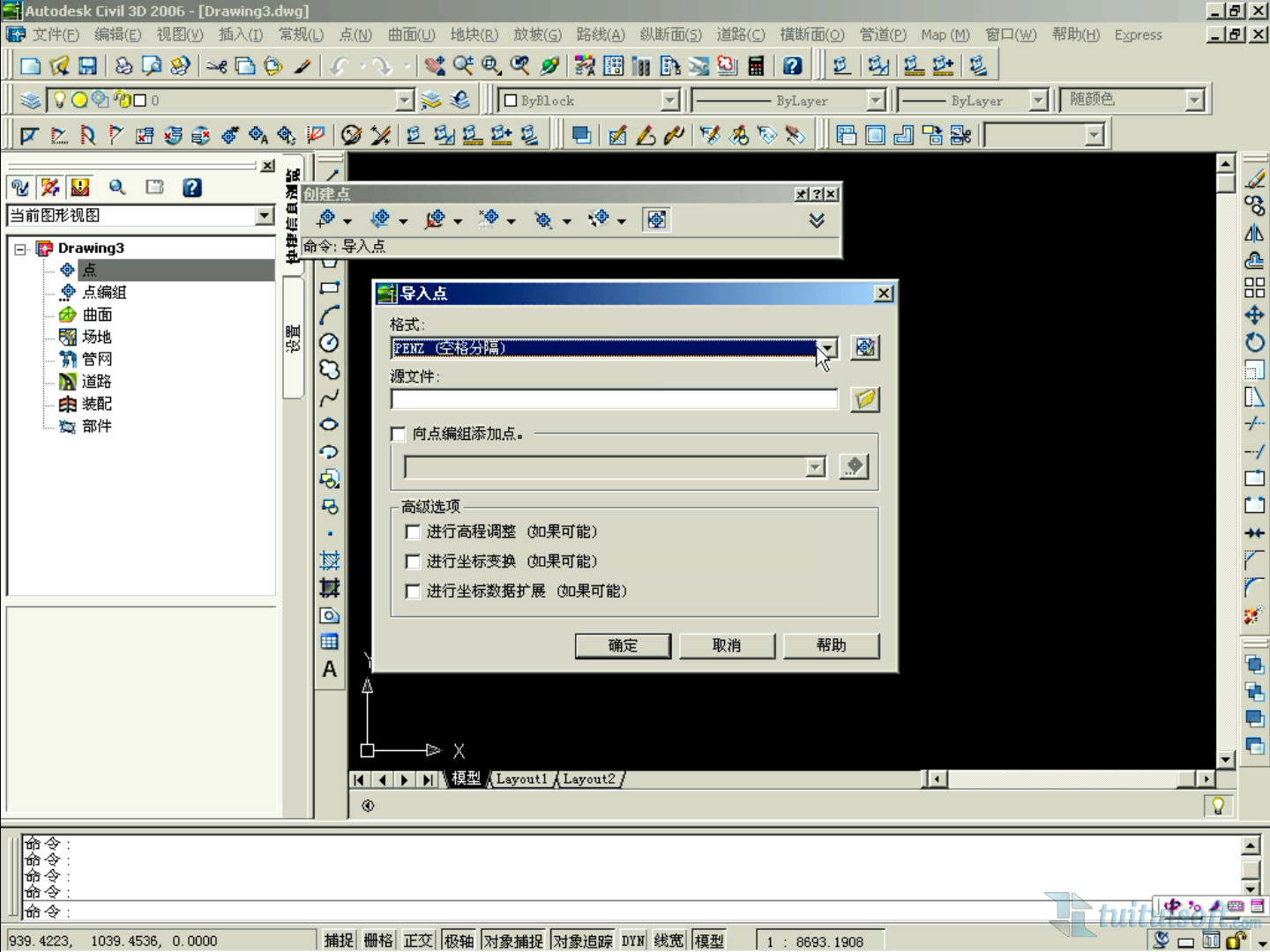Enable the coordinate transformation checkbox

(x=413, y=562)
